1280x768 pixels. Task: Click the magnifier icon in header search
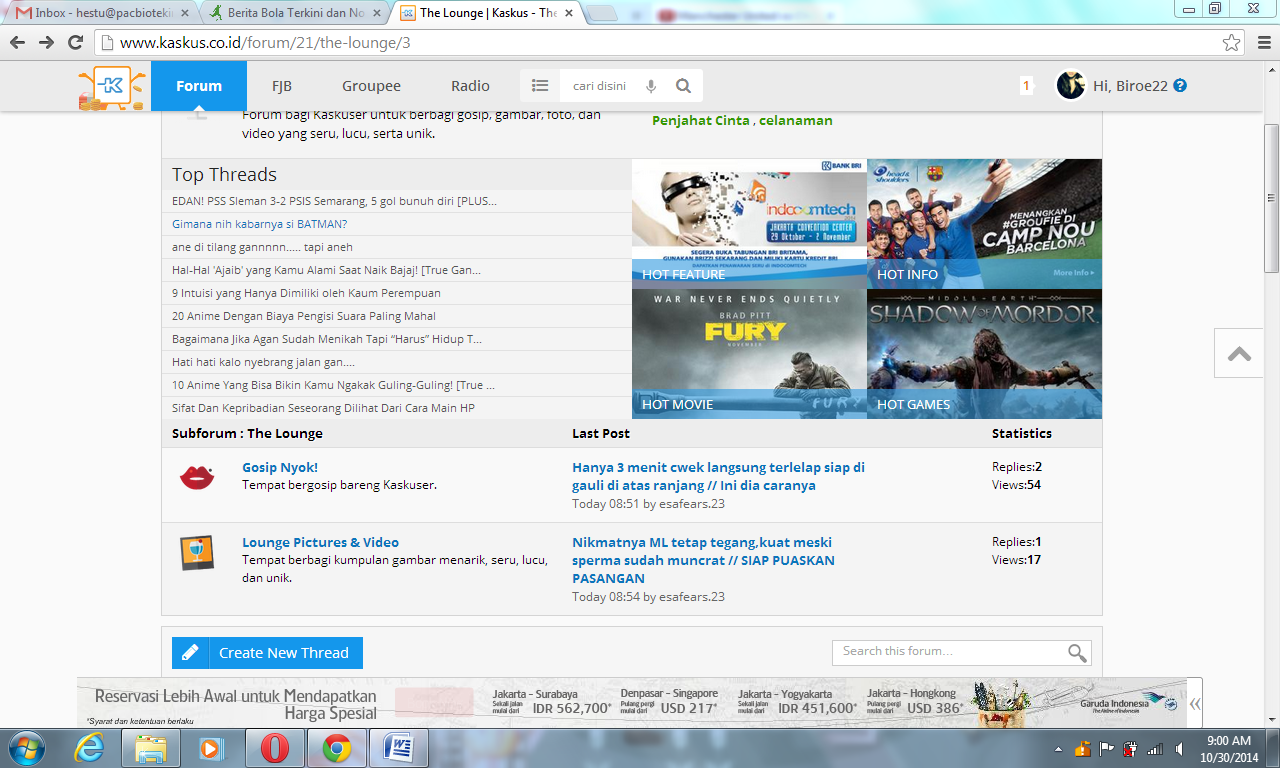point(683,86)
